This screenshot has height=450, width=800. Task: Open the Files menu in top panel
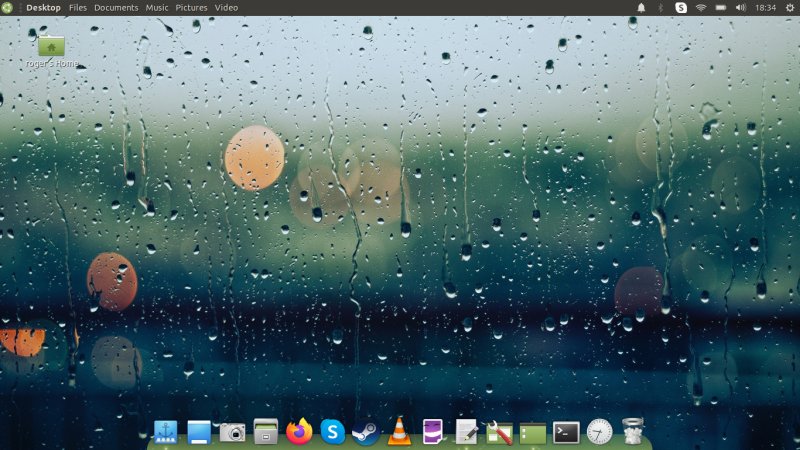click(x=77, y=8)
